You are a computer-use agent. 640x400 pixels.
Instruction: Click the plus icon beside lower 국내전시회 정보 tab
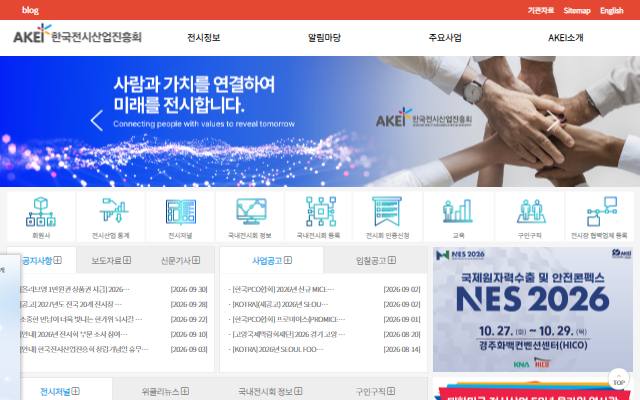click(298, 391)
